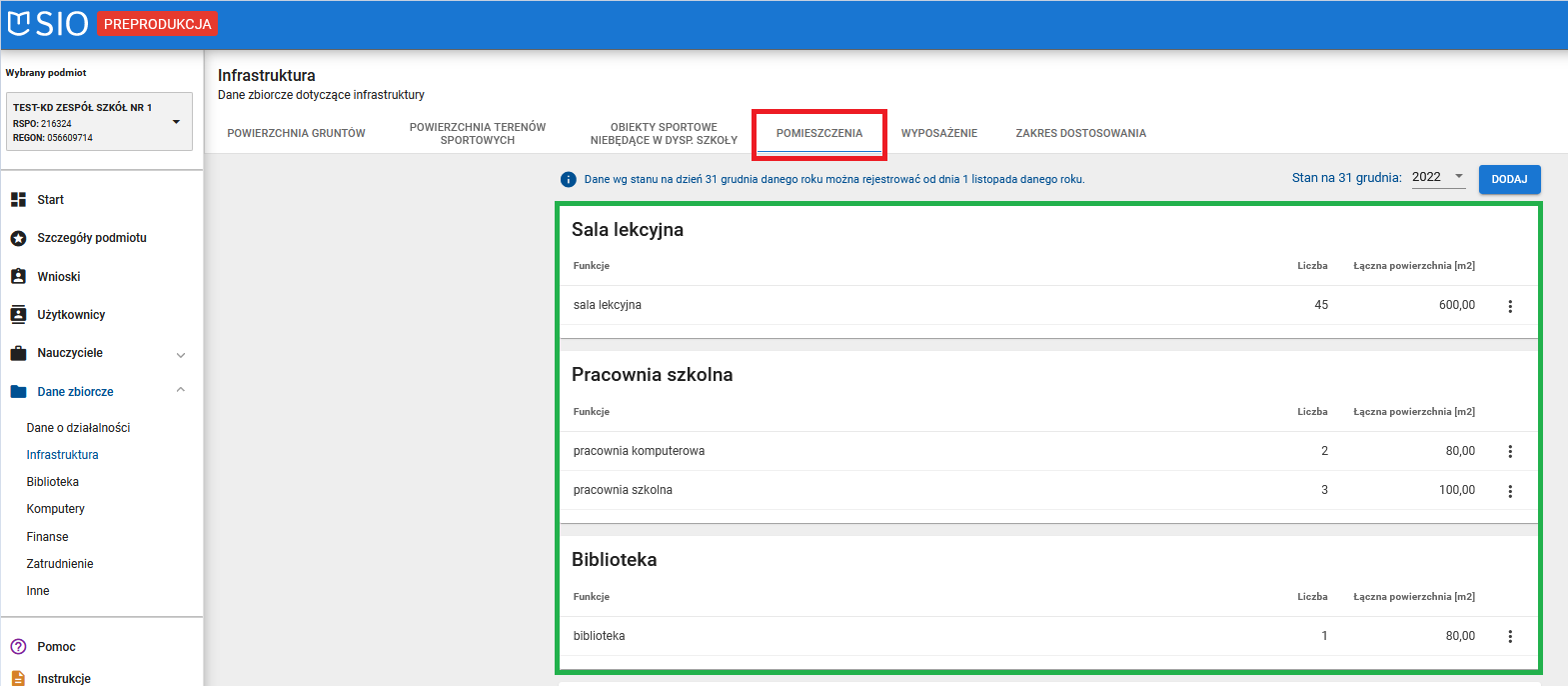Switch to the Powierzchnia gruntów tab
1568x686 pixels.
click(x=296, y=133)
